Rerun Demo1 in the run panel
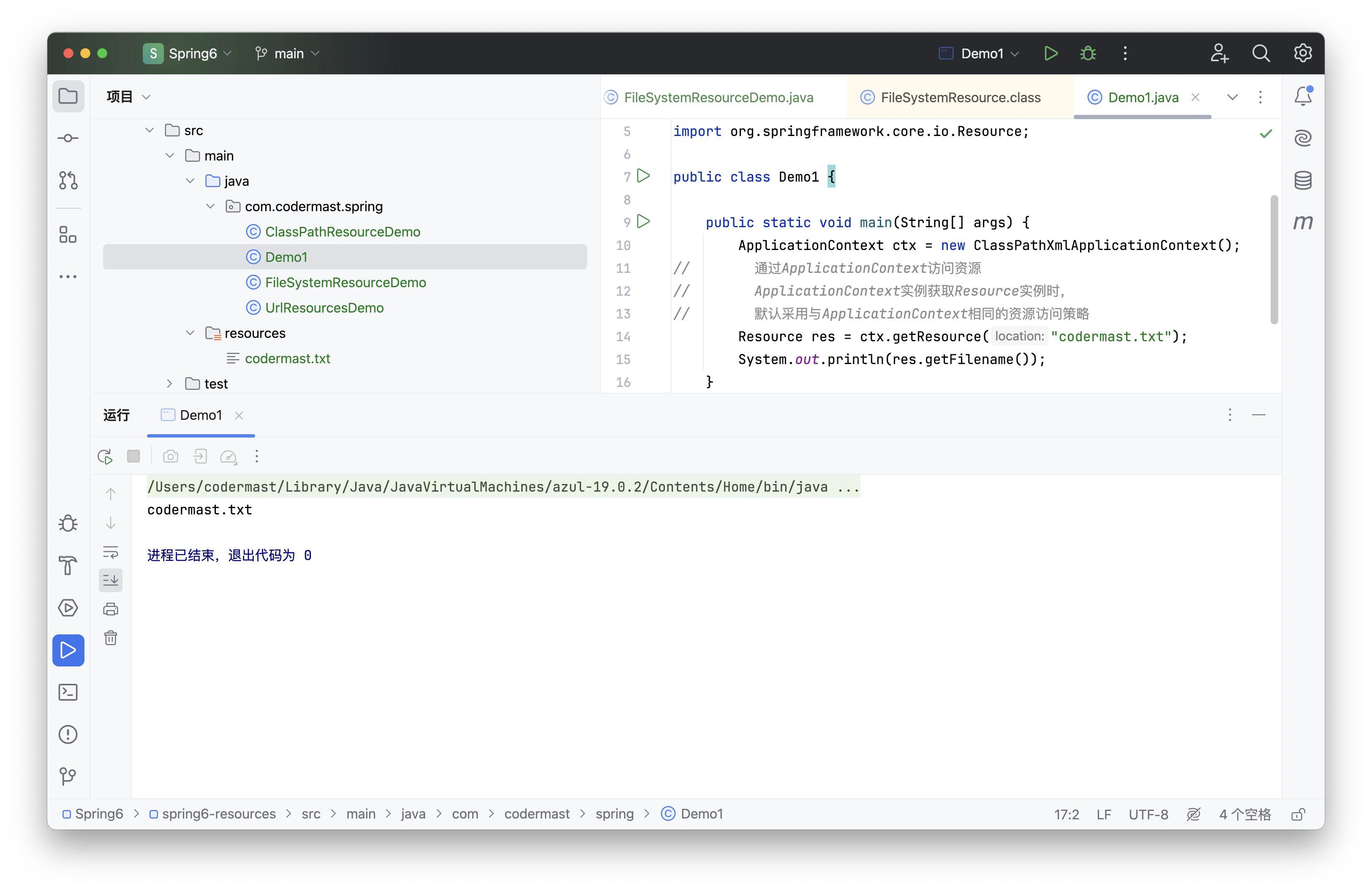Image resolution: width=1372 pixels, height=892 pixels. 105,457
